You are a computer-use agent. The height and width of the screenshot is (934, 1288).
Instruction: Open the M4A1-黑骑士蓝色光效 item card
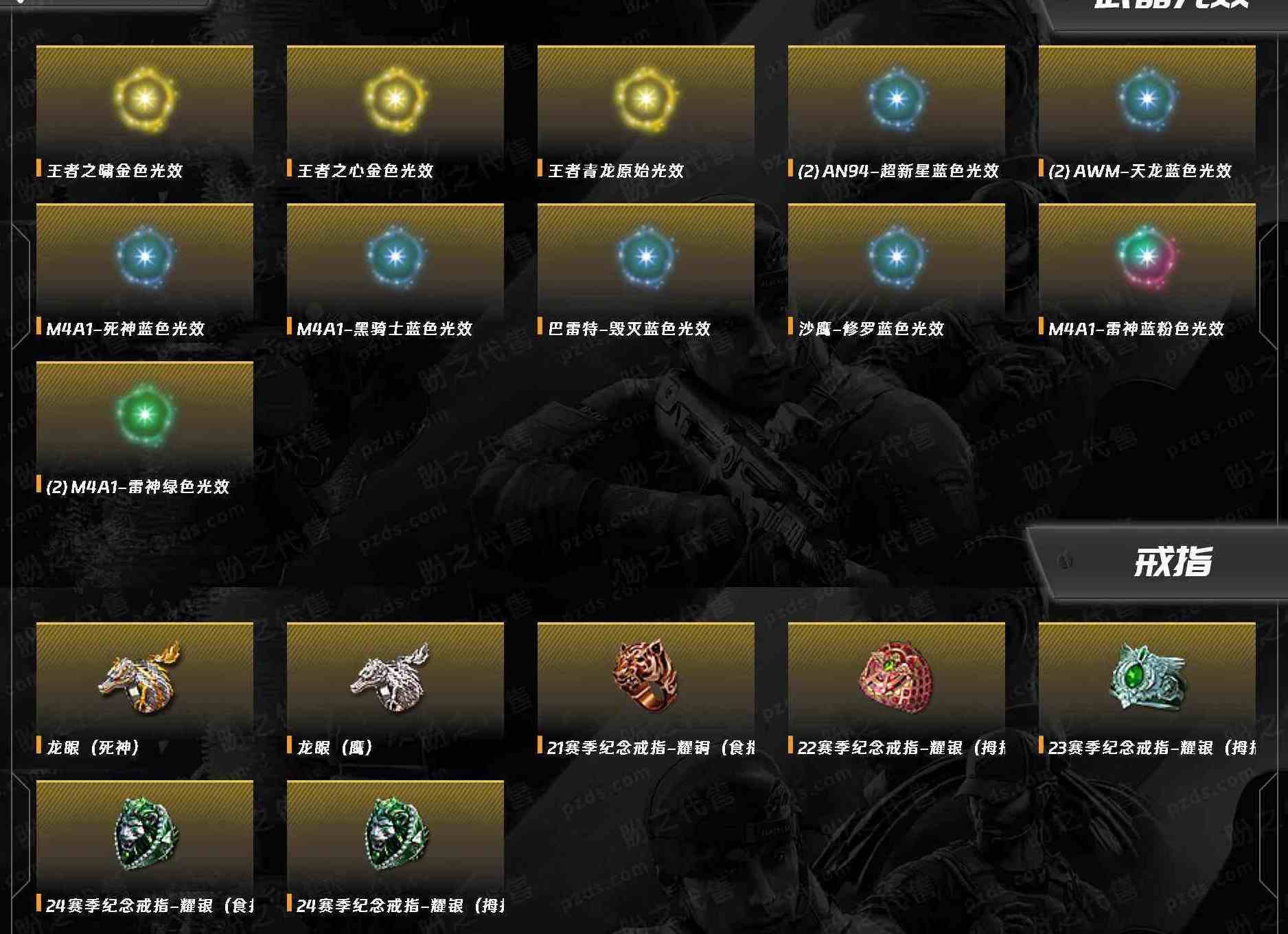coord(395,271)
